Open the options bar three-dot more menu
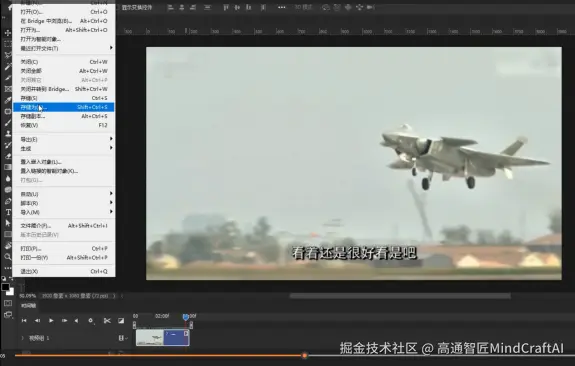The width and height of the screenshot is (575, 366). point(281,7)
